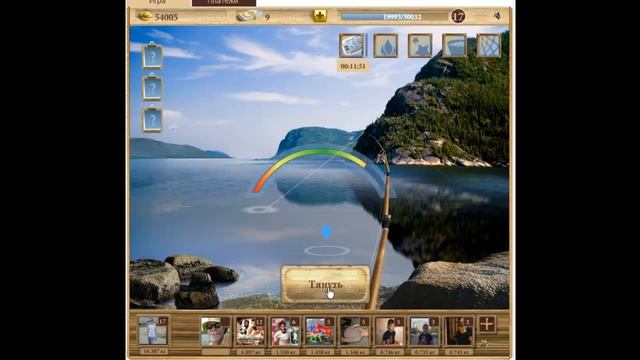Image resolution: width=640 pixels, height=360 pixels.
Task: Open the campfire icon
Action: (x=386, y=45)
